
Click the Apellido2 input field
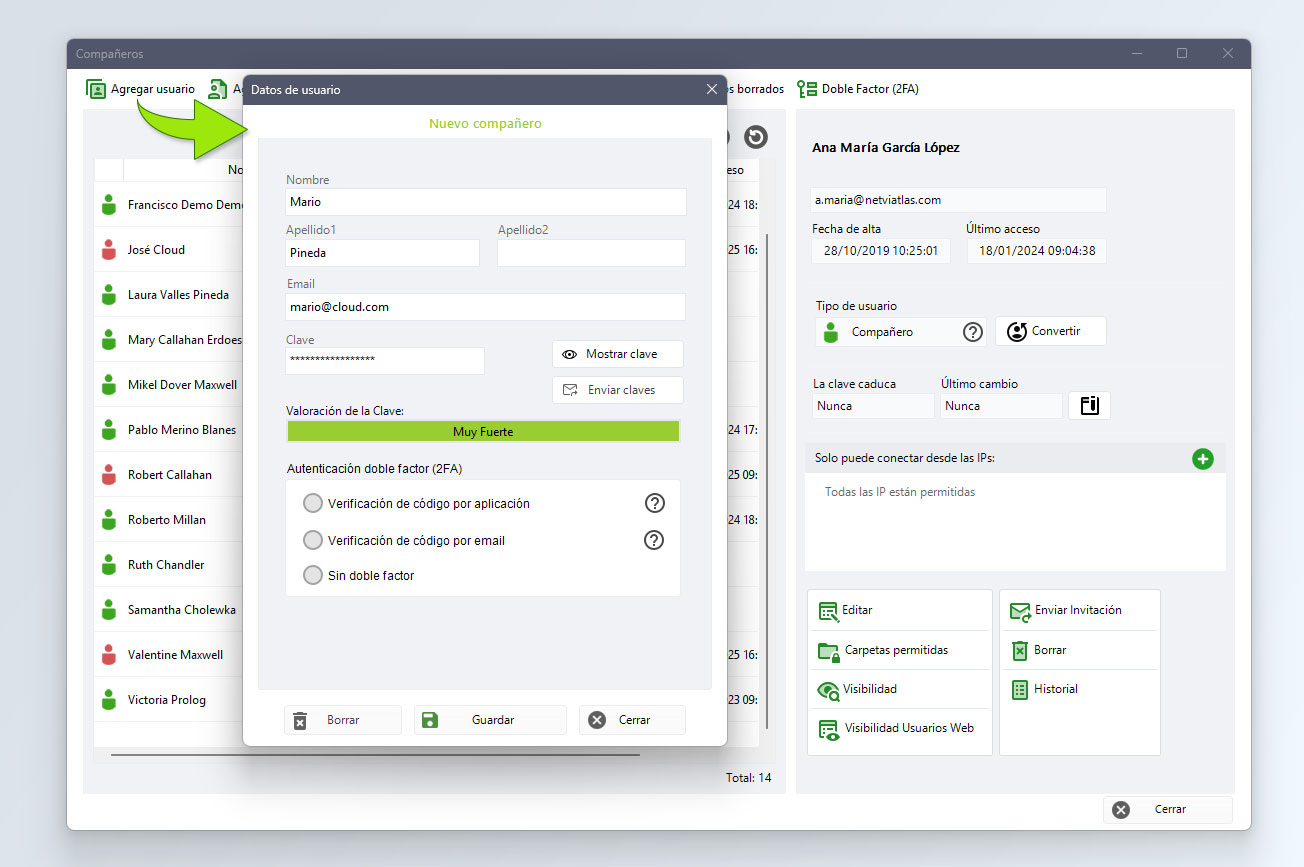point(591,253)
